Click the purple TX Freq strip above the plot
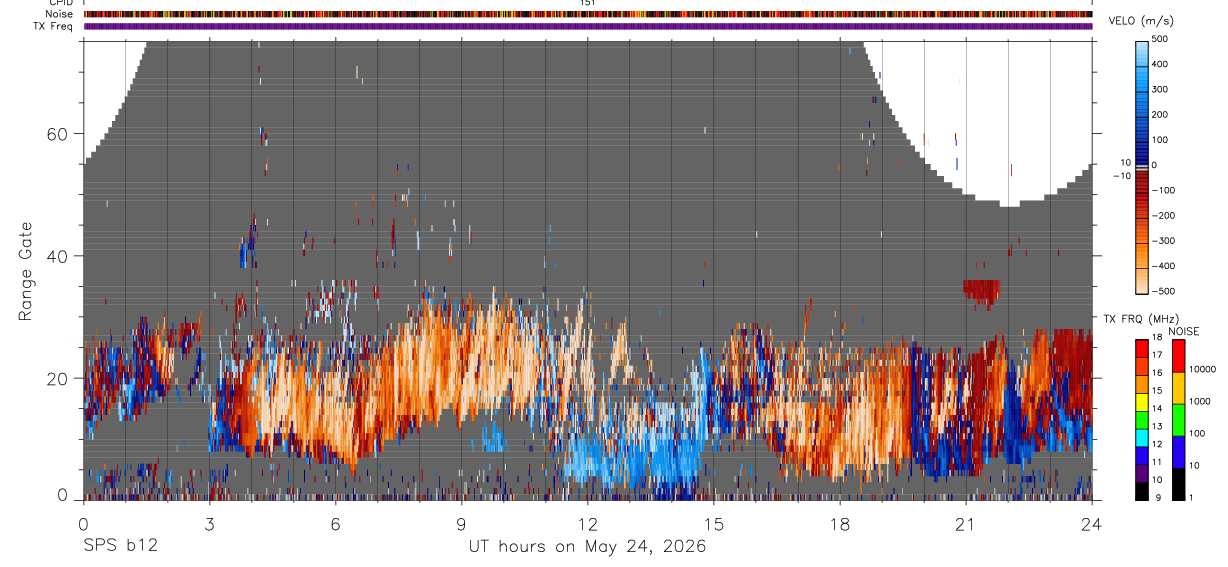1228x567 pixels. click(x=588, y=26)
